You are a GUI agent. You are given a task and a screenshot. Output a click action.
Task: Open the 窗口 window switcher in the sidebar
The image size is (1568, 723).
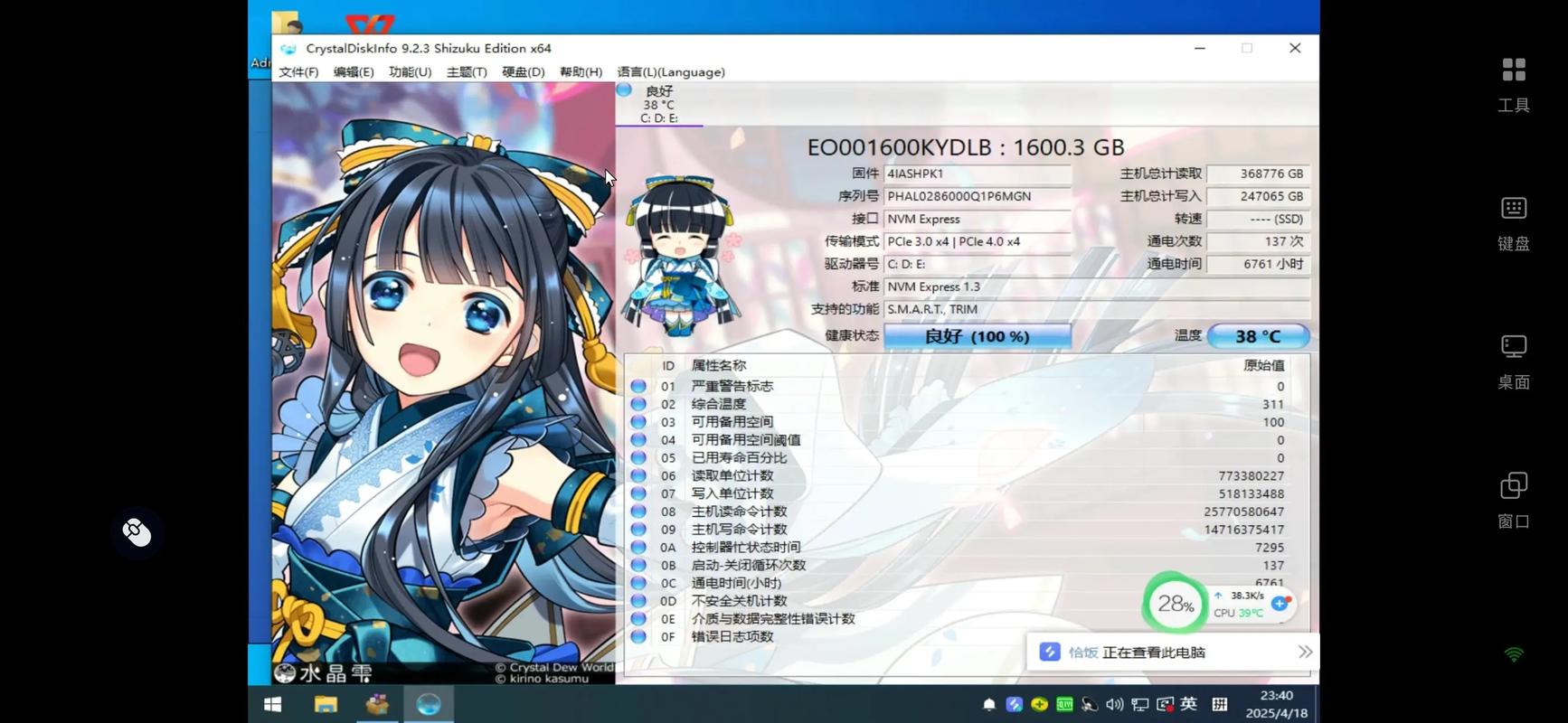pos(1514,501)
